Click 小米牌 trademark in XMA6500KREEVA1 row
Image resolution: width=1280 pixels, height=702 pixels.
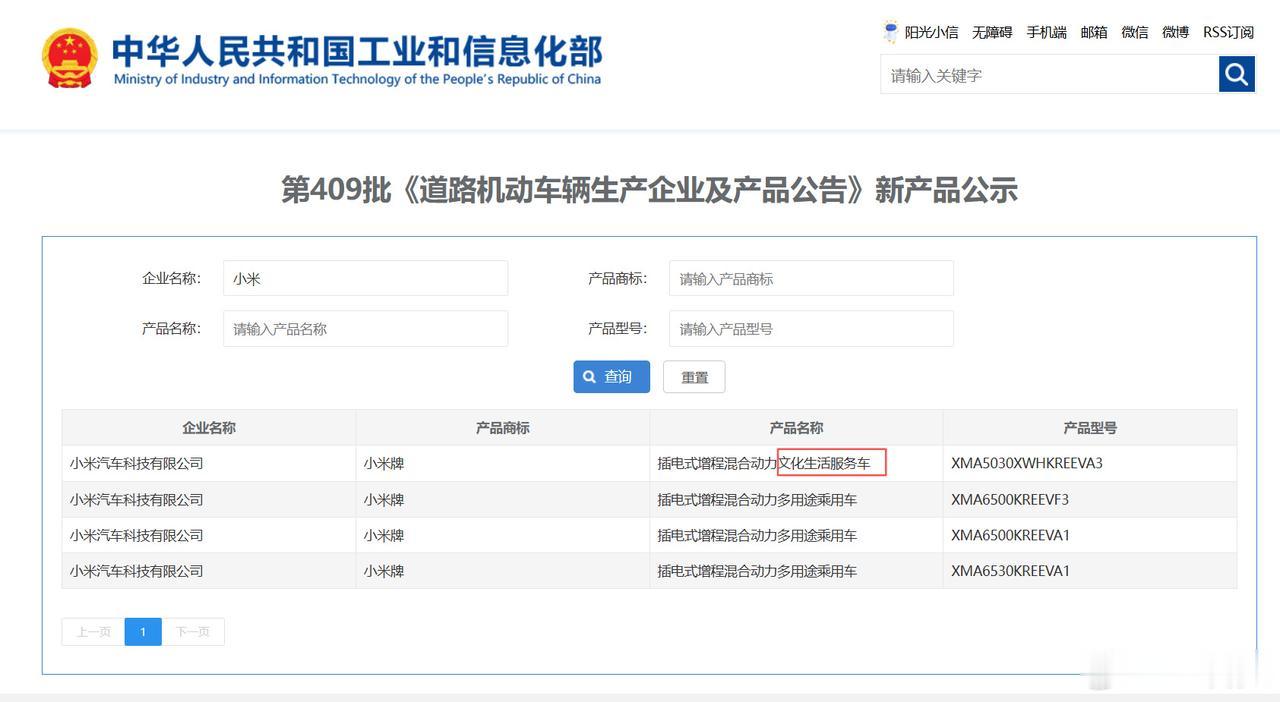[384, 535]
